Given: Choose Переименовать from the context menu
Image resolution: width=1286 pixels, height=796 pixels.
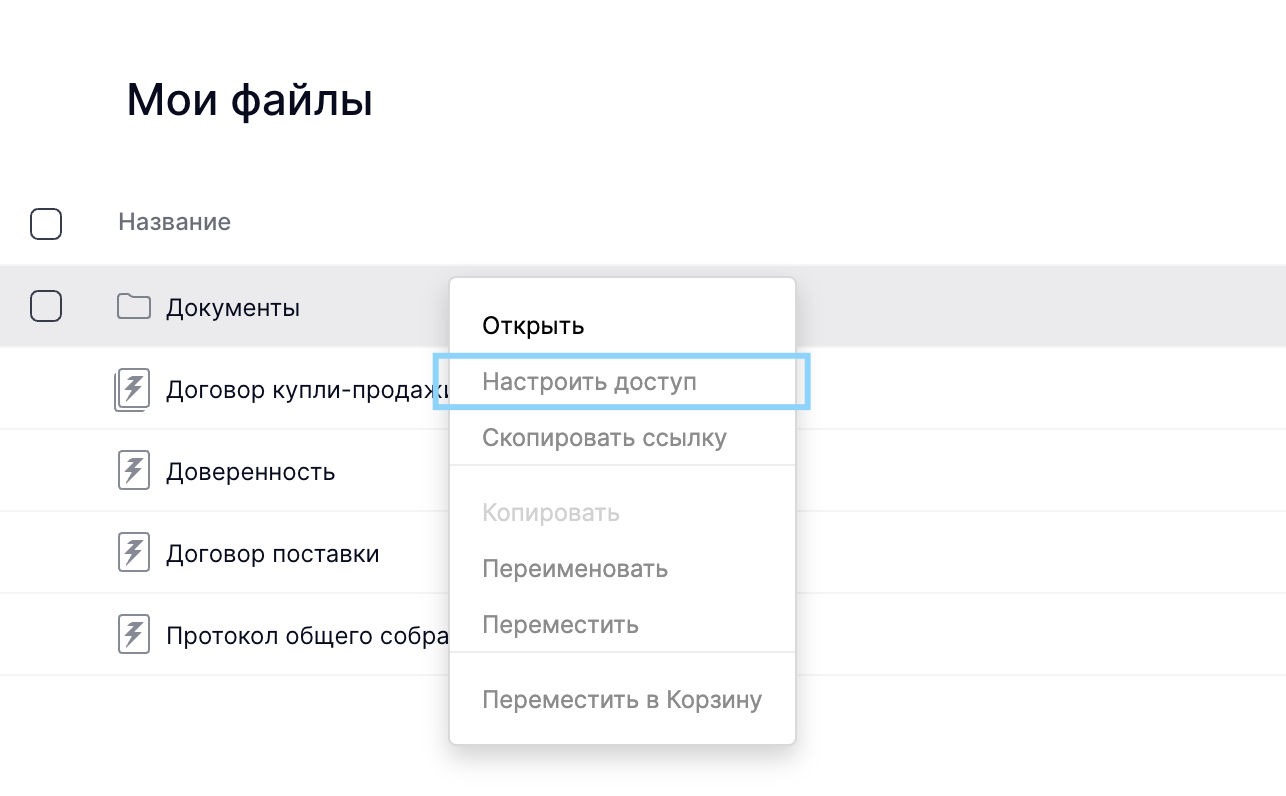Looking at the screenshot, I should [x=575, y=569].
